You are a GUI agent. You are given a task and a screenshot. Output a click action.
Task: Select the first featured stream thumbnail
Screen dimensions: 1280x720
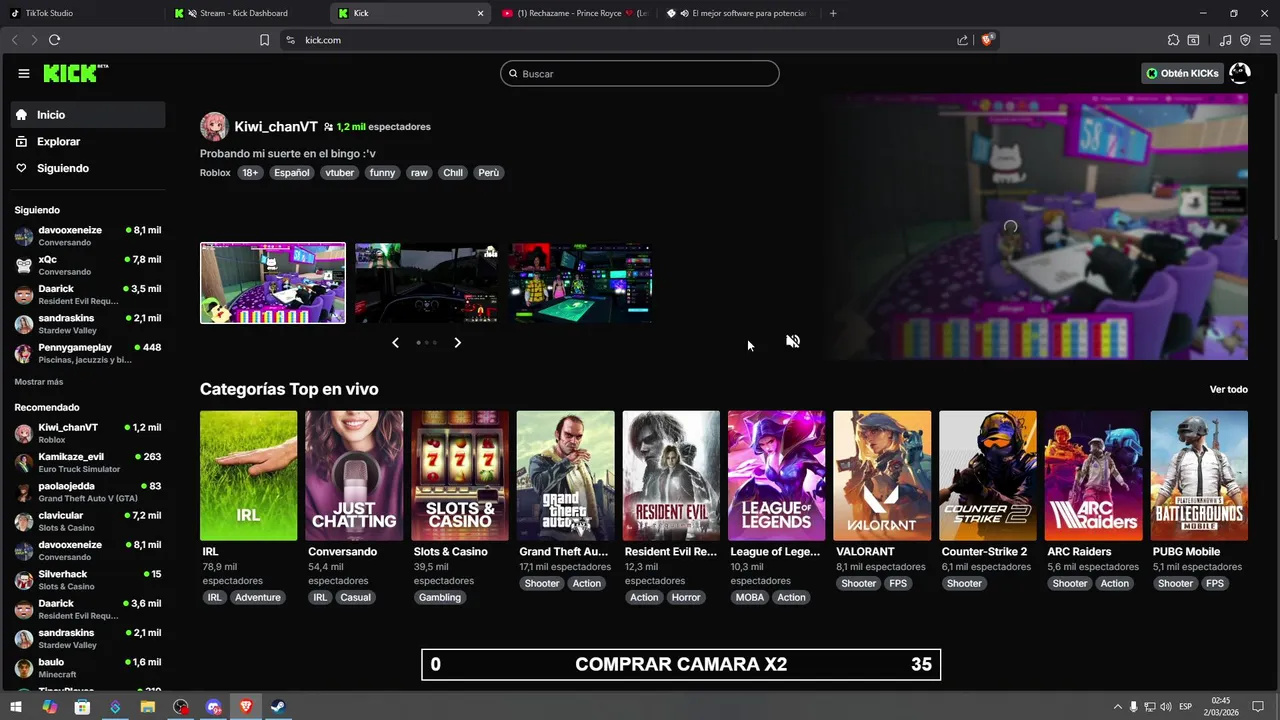pyautogui.click(x=273, y=283)
